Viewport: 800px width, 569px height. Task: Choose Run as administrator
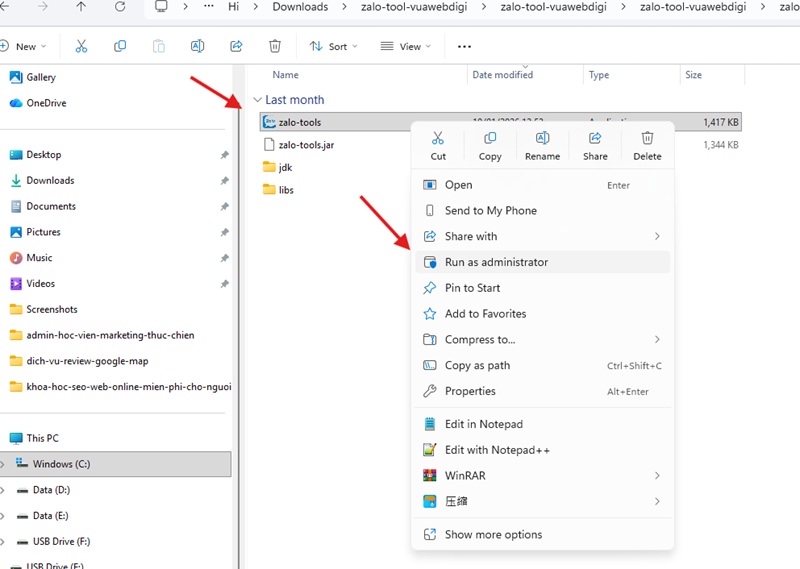coord(542,262)
